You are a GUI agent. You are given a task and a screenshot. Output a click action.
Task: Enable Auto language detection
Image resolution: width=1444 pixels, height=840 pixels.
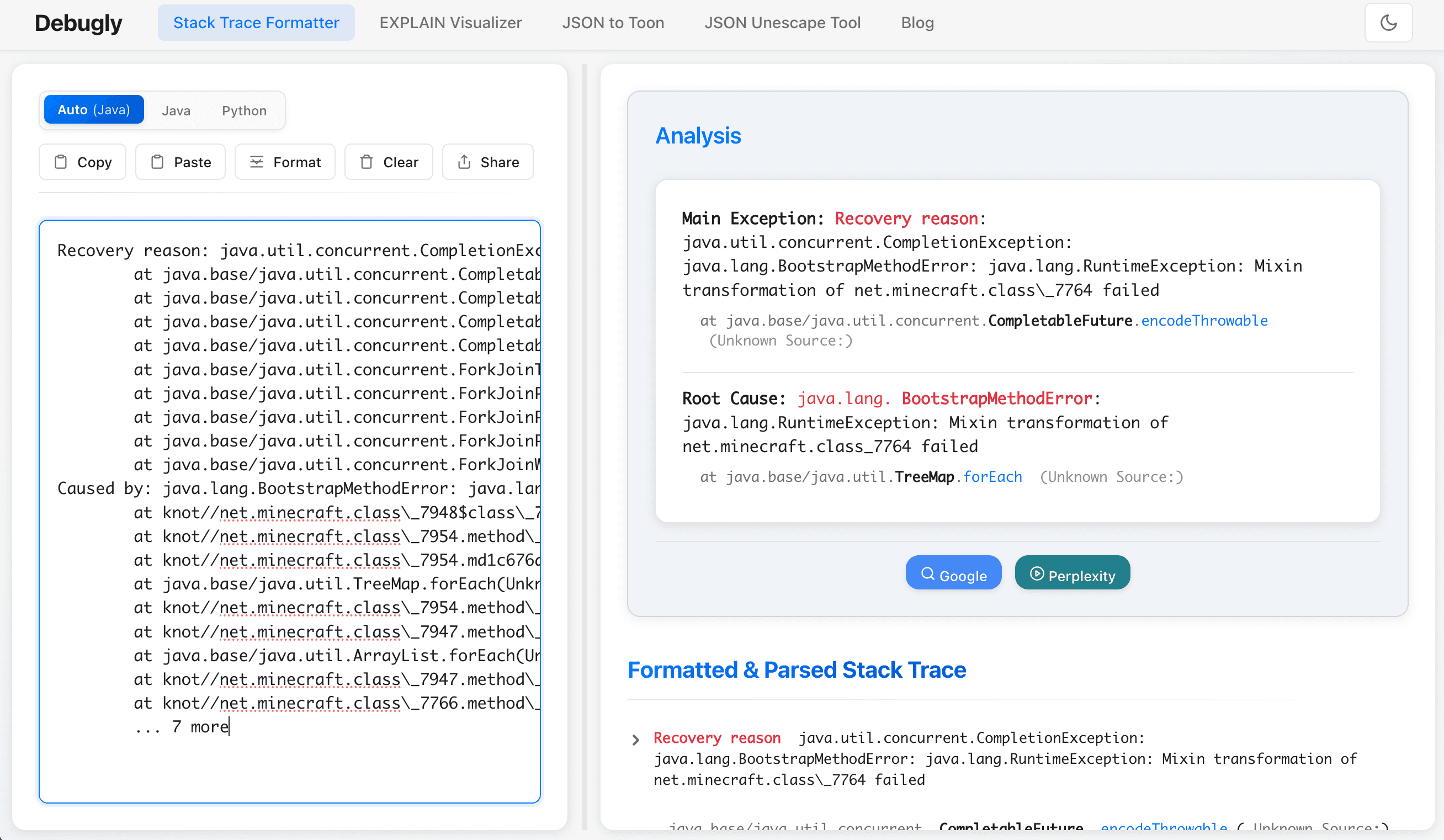click(x=93, y=109)
